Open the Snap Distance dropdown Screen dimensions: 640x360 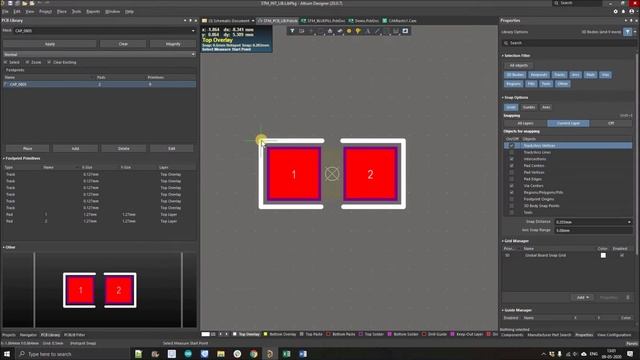(x=629, y=222)
